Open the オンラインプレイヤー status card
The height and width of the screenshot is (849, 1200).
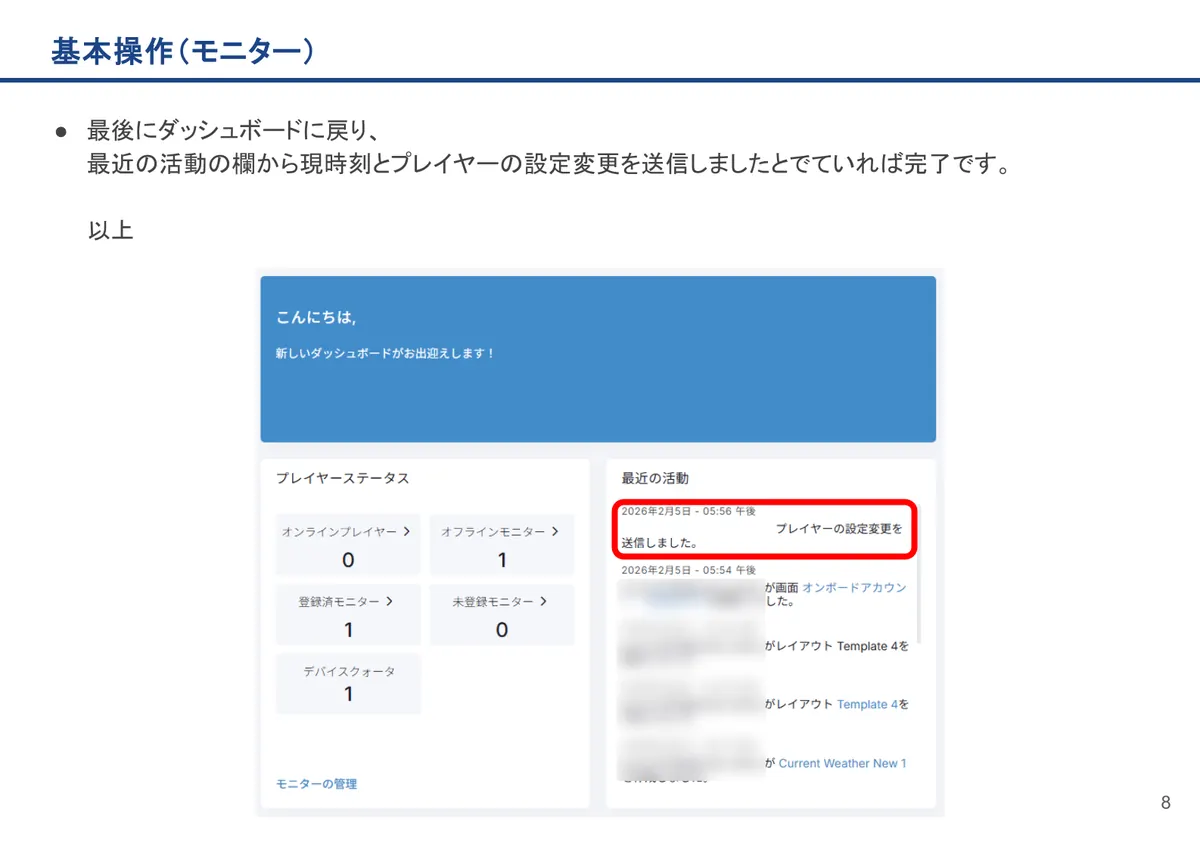348,545
